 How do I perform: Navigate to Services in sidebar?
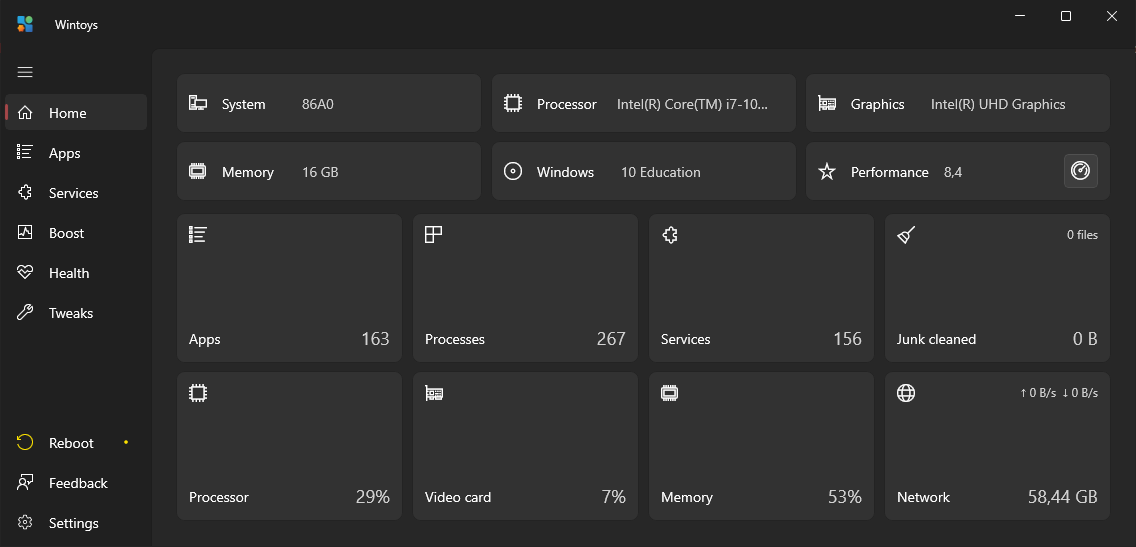pyautogui.click(x=76, y=193)
